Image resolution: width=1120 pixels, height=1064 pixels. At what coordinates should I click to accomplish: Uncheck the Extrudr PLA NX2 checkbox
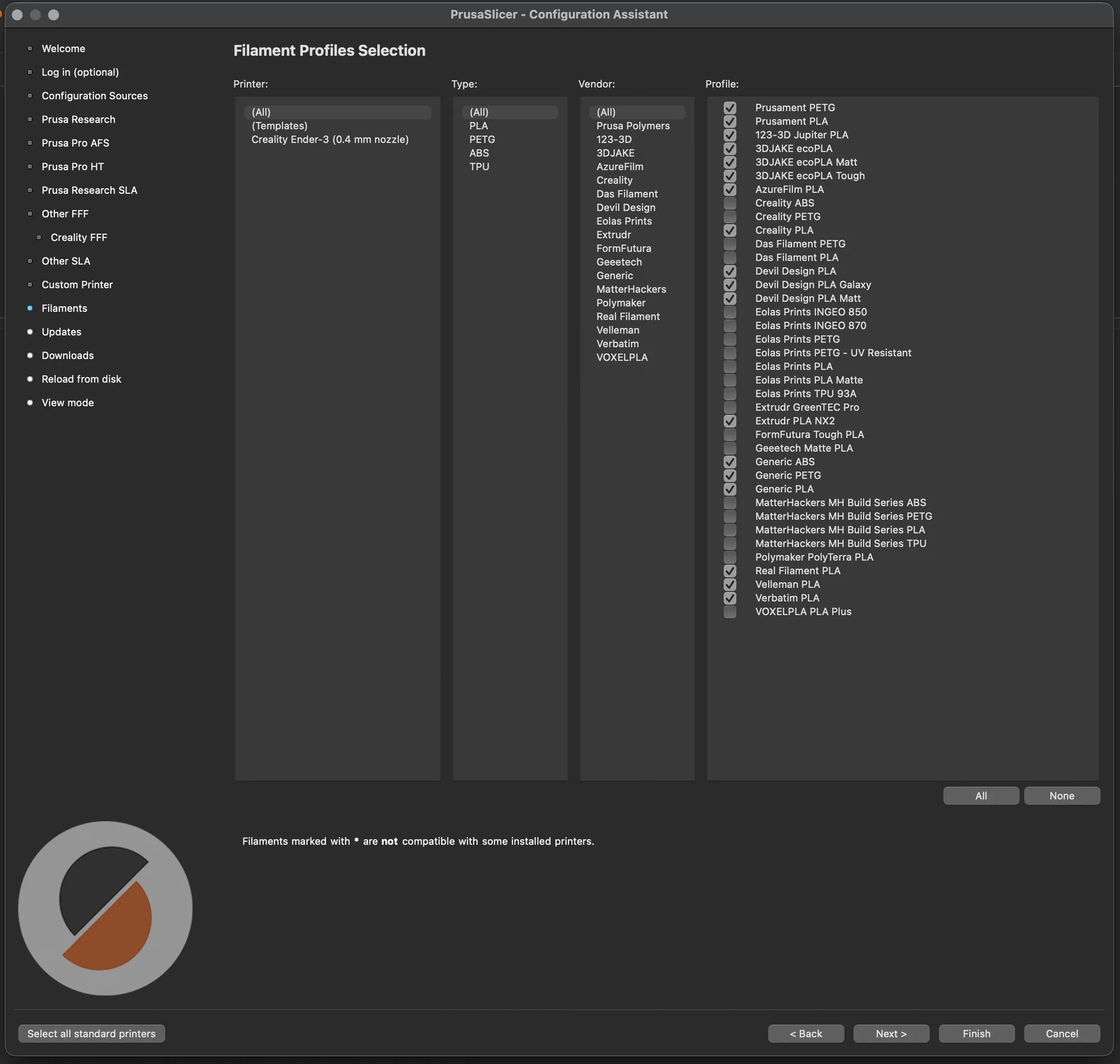pyautogui.click(x=730, y=421)
